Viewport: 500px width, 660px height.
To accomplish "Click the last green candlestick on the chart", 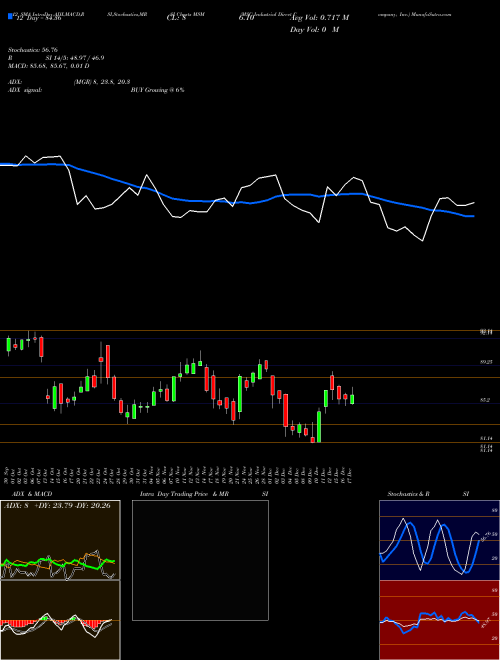I will coord(352,399).
